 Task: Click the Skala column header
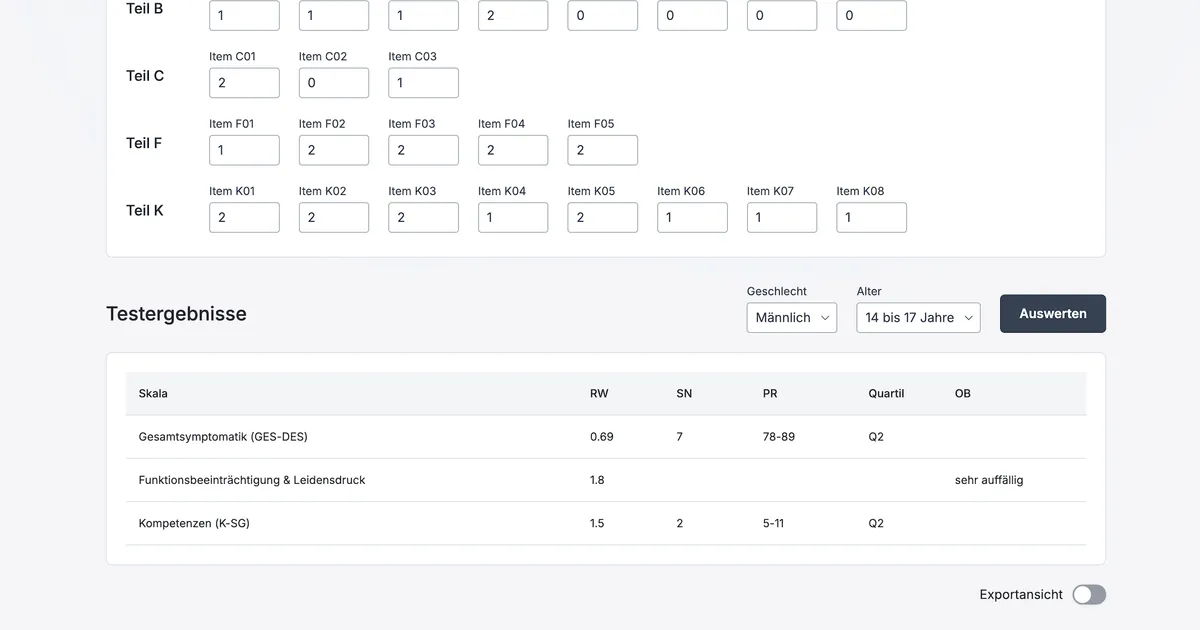[153, 394]
